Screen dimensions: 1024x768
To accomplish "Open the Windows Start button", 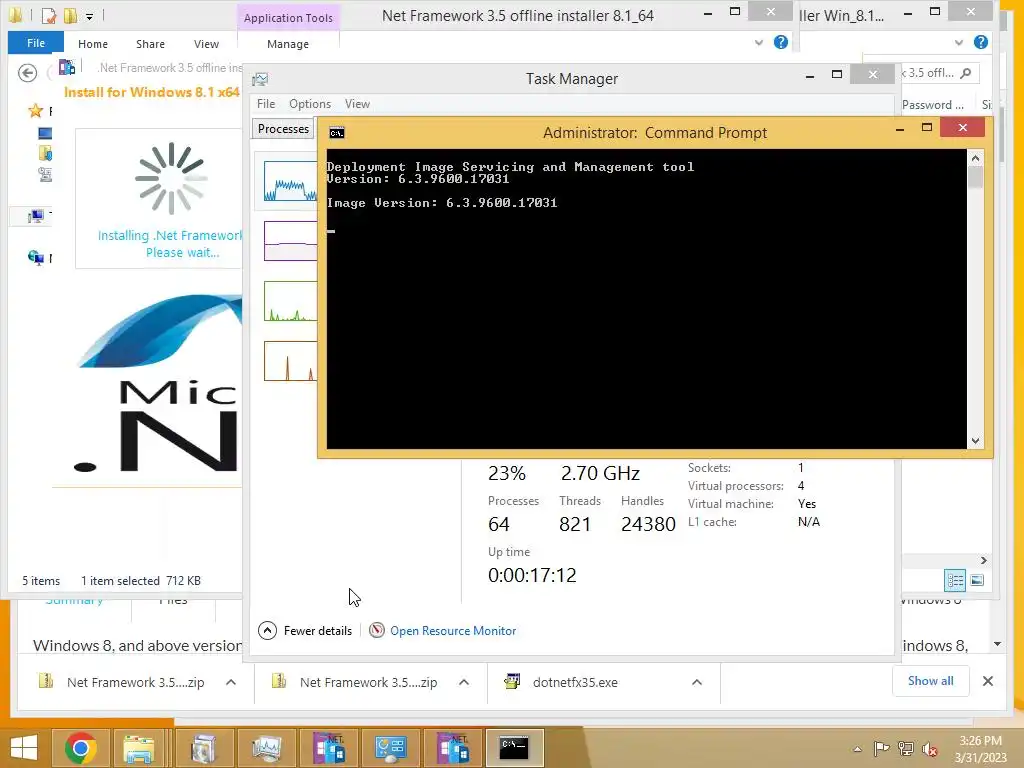I will point(24,748).
